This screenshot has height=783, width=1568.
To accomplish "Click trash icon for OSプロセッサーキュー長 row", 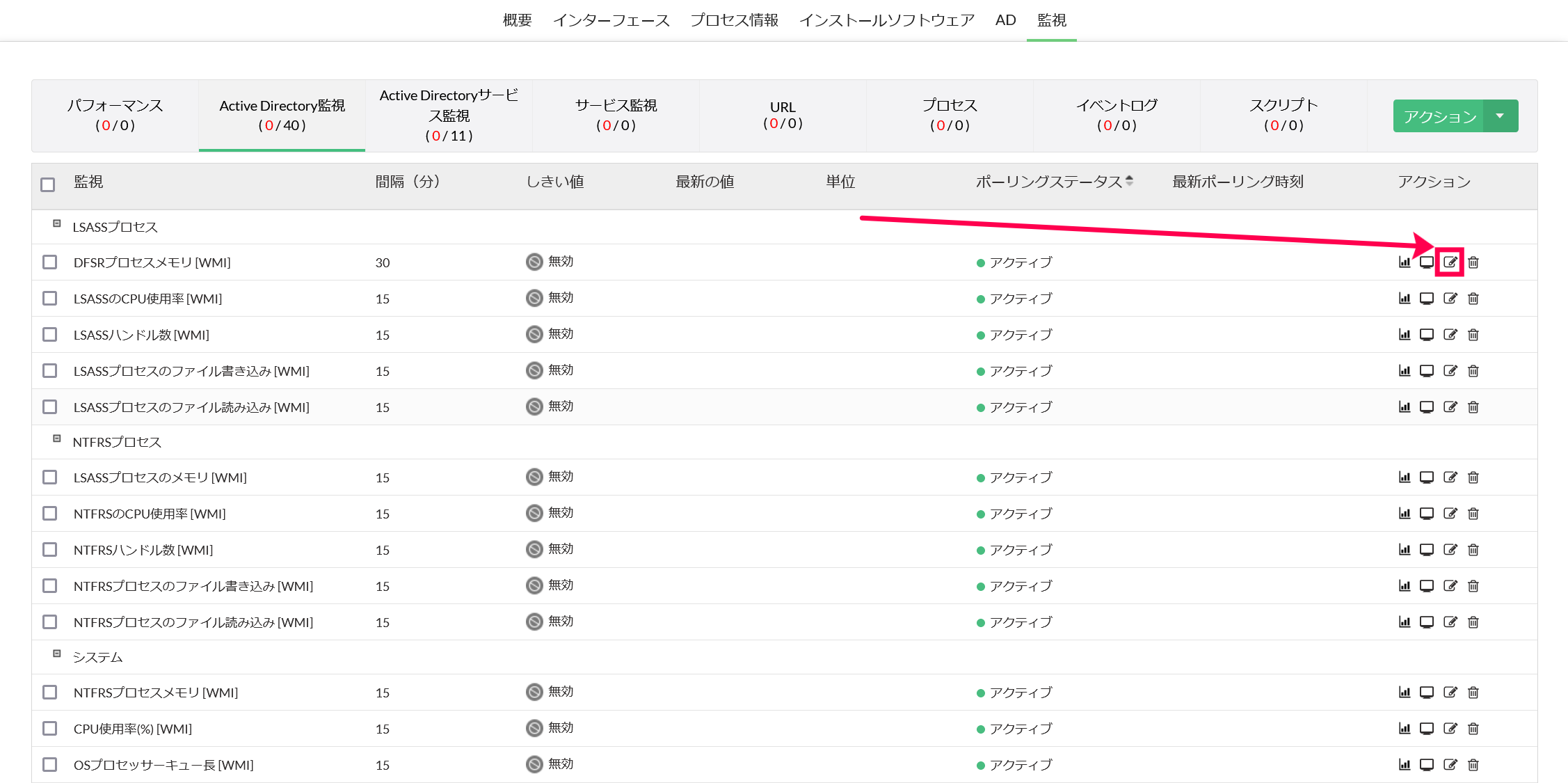I will tap(1473, 765).
